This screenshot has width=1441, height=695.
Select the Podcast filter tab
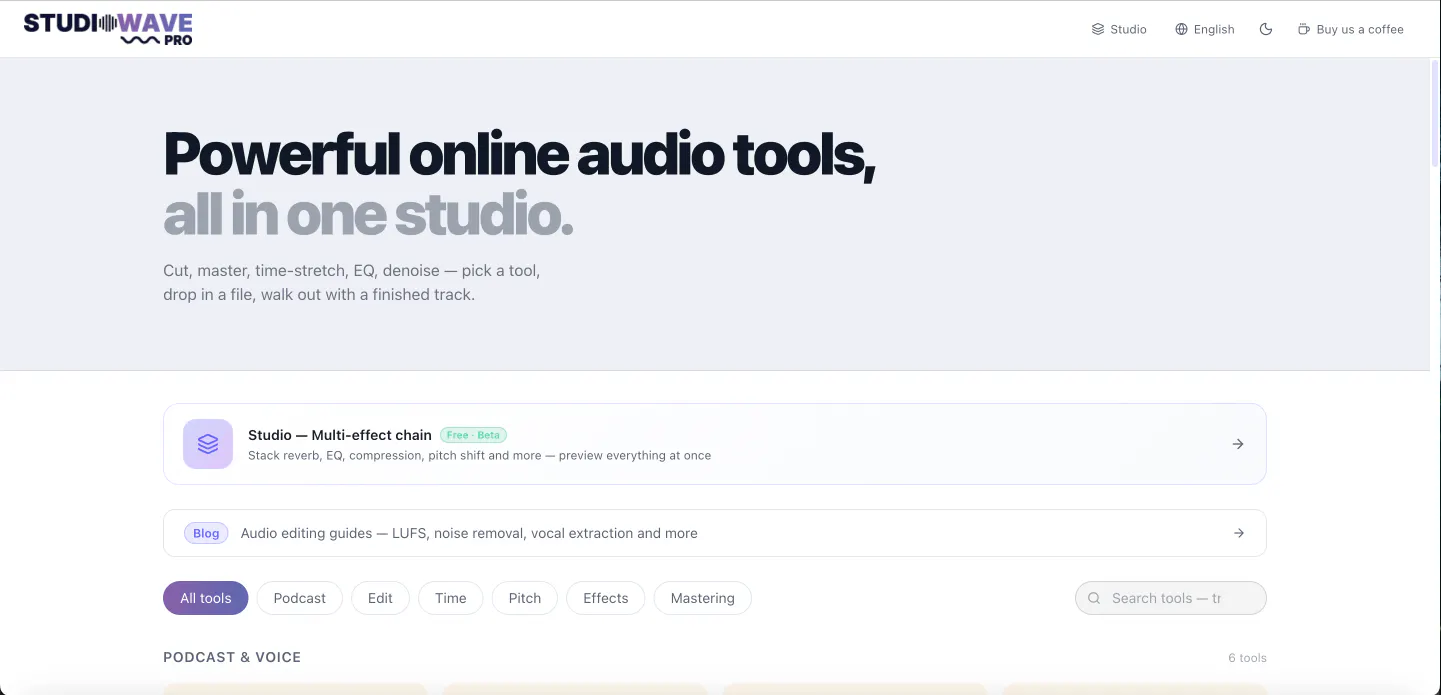click(x=300, y=598)
